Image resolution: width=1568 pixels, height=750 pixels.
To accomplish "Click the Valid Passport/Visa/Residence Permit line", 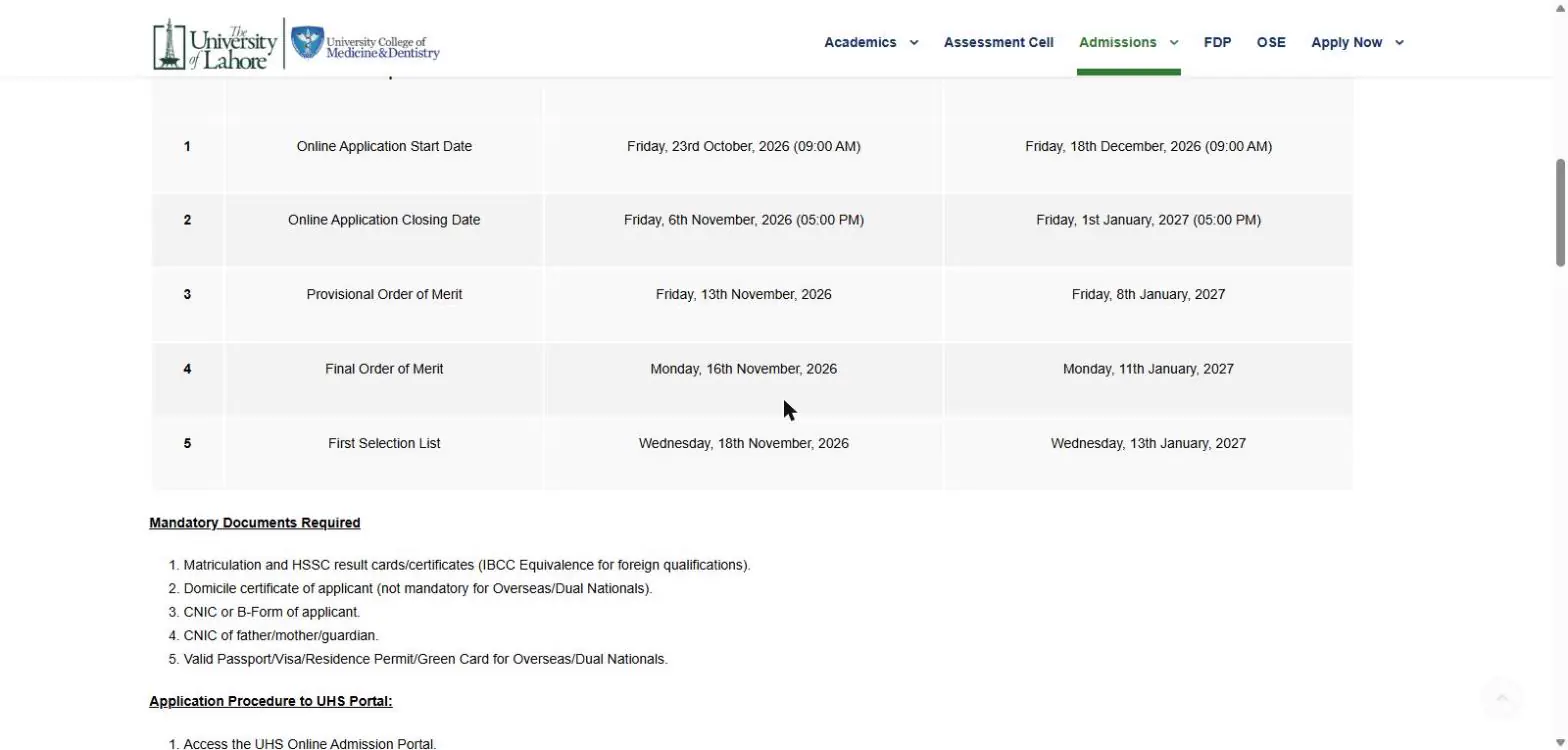I will pos(425,659).
